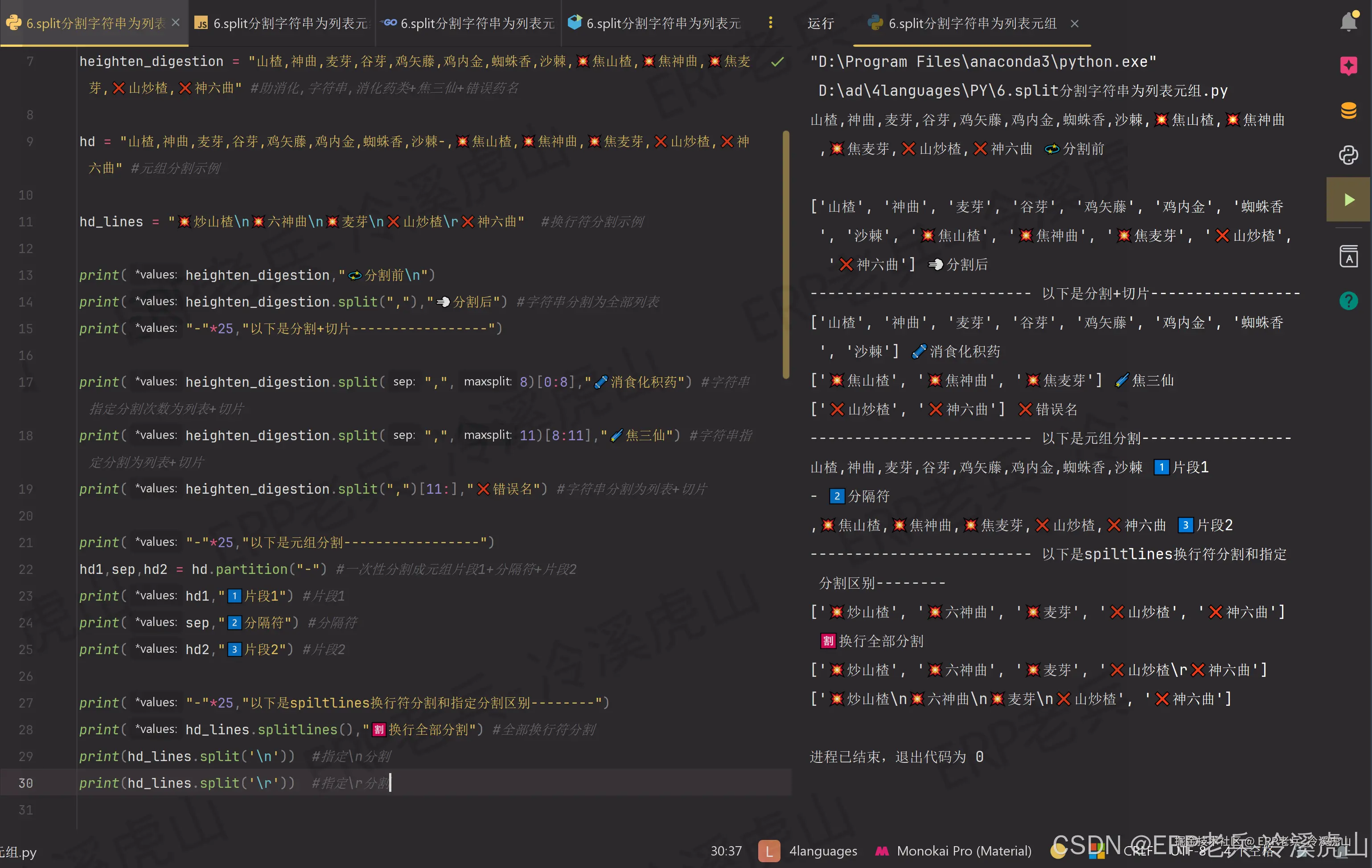The width and height of the screenshot is (1372, 868).
Task: Show hidden tabs via three-dot menu
Action: tap(770, 23)
